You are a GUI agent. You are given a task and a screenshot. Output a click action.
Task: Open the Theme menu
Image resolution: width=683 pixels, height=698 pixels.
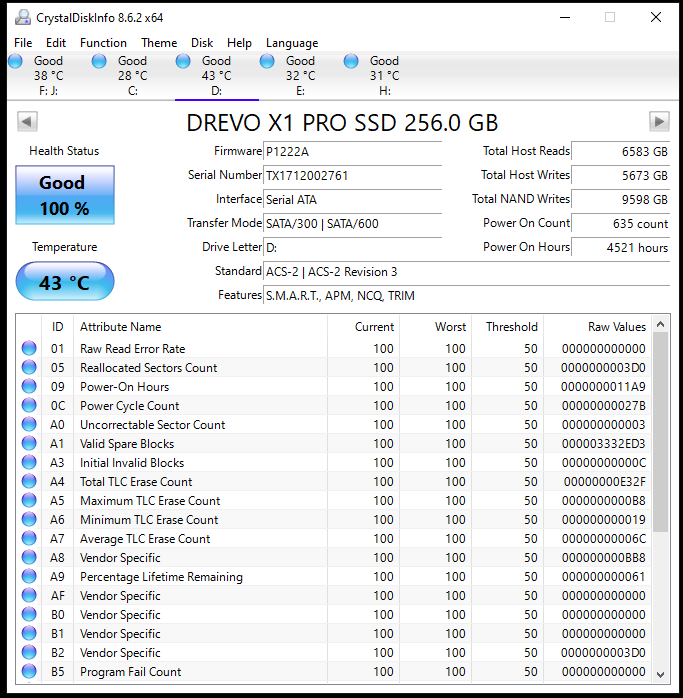(x=159, y=43)
